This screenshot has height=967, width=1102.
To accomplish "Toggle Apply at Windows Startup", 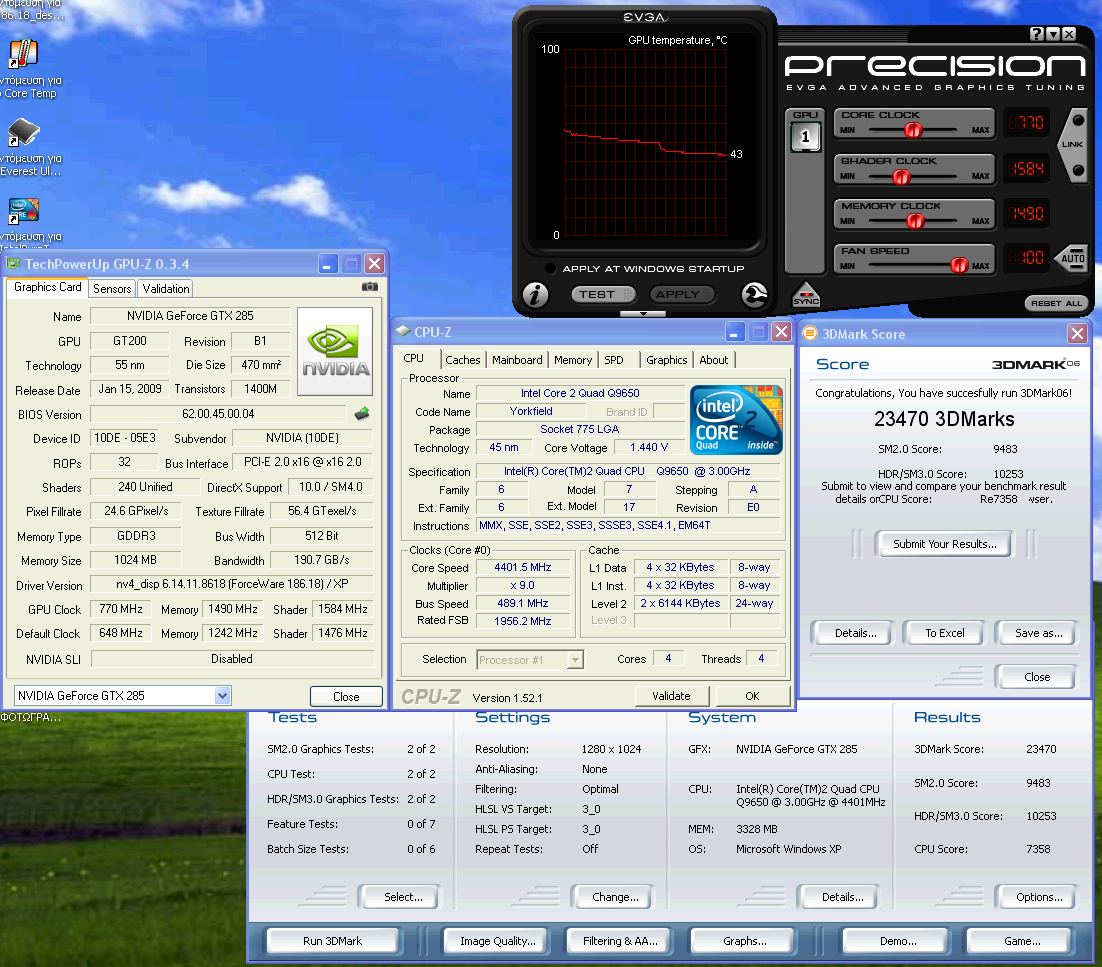I will [x=550, y=268].
